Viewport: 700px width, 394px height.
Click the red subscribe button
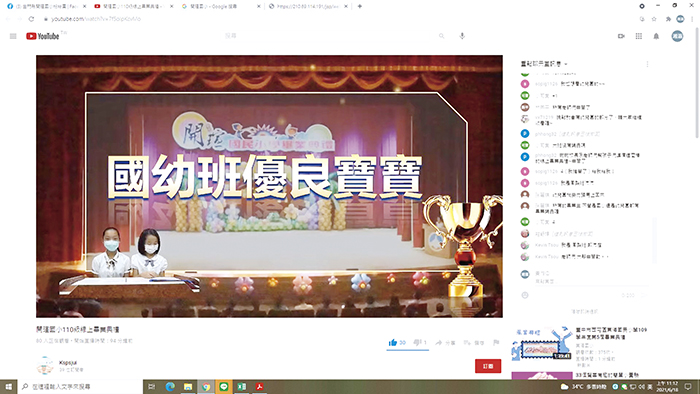tap(488, 366)
